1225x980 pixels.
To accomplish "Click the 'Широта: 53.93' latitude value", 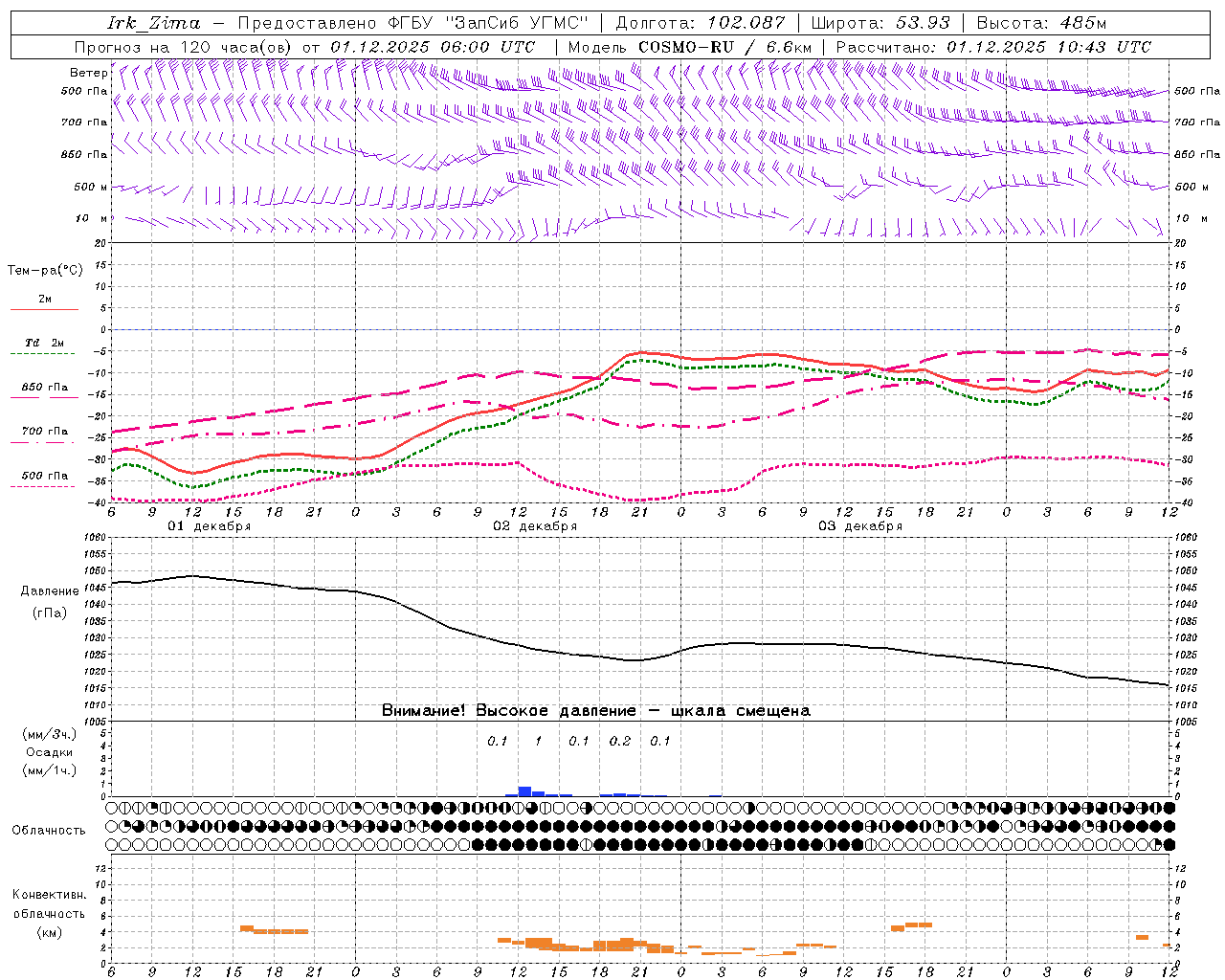I will (881, 23).
